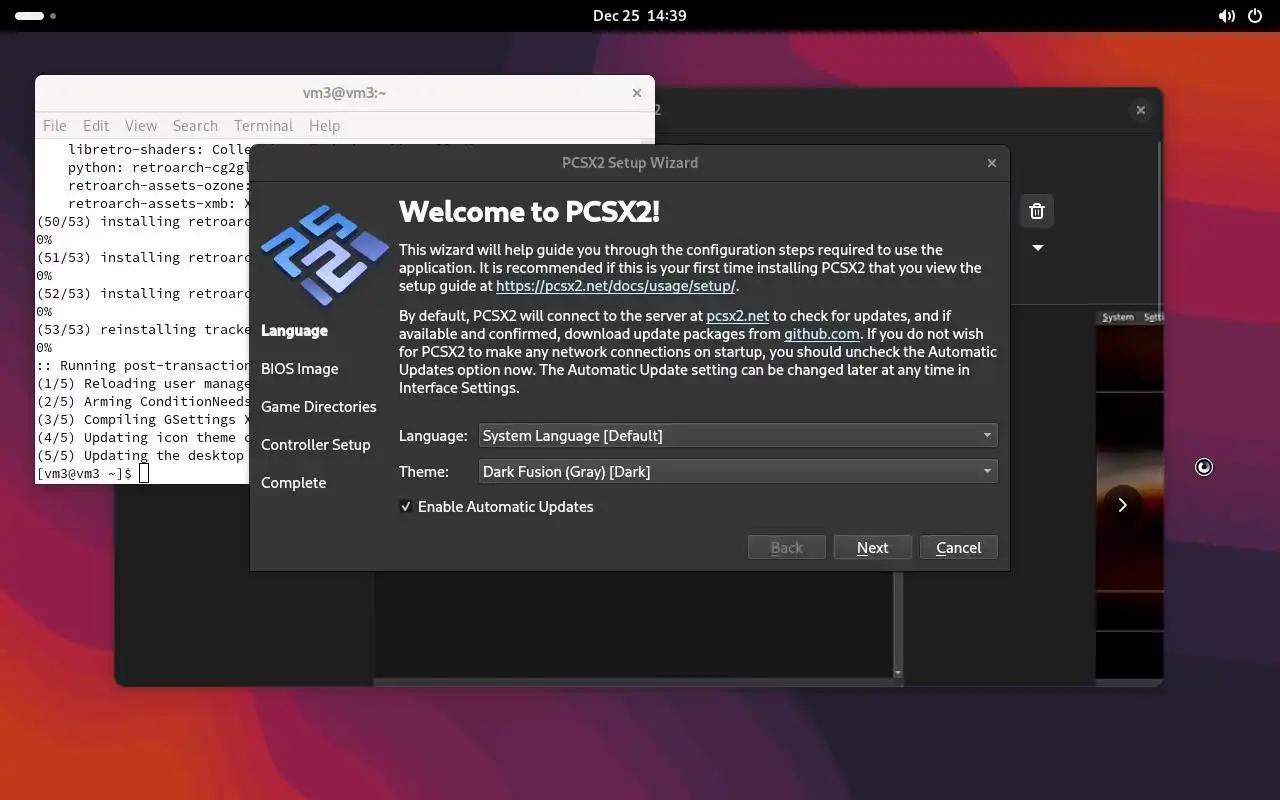Image resolution: width=1280 pixels, height=800 pixels.
Task: Click the Welcome to PCSX2! heading
Action: coord(530,212)
